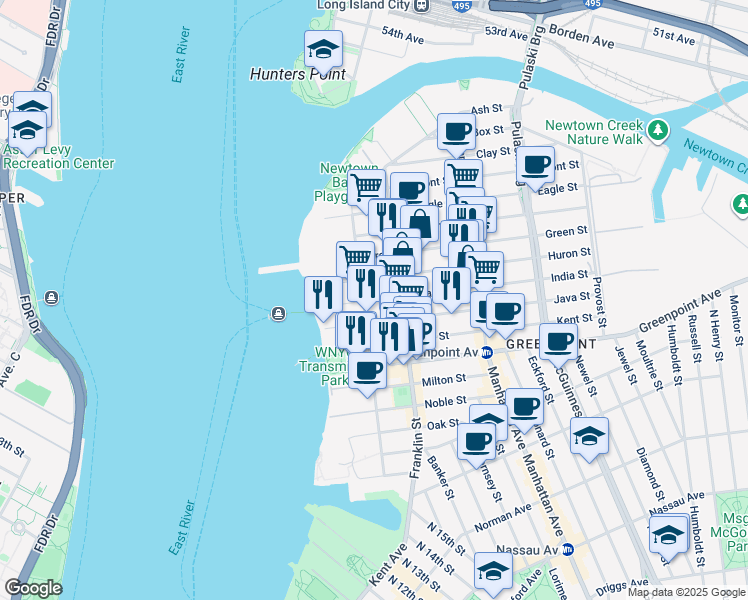Select Newtown Creek Nature Walk park icon
Viewport: 748px width, 600px height.
[x=658, y=128]
